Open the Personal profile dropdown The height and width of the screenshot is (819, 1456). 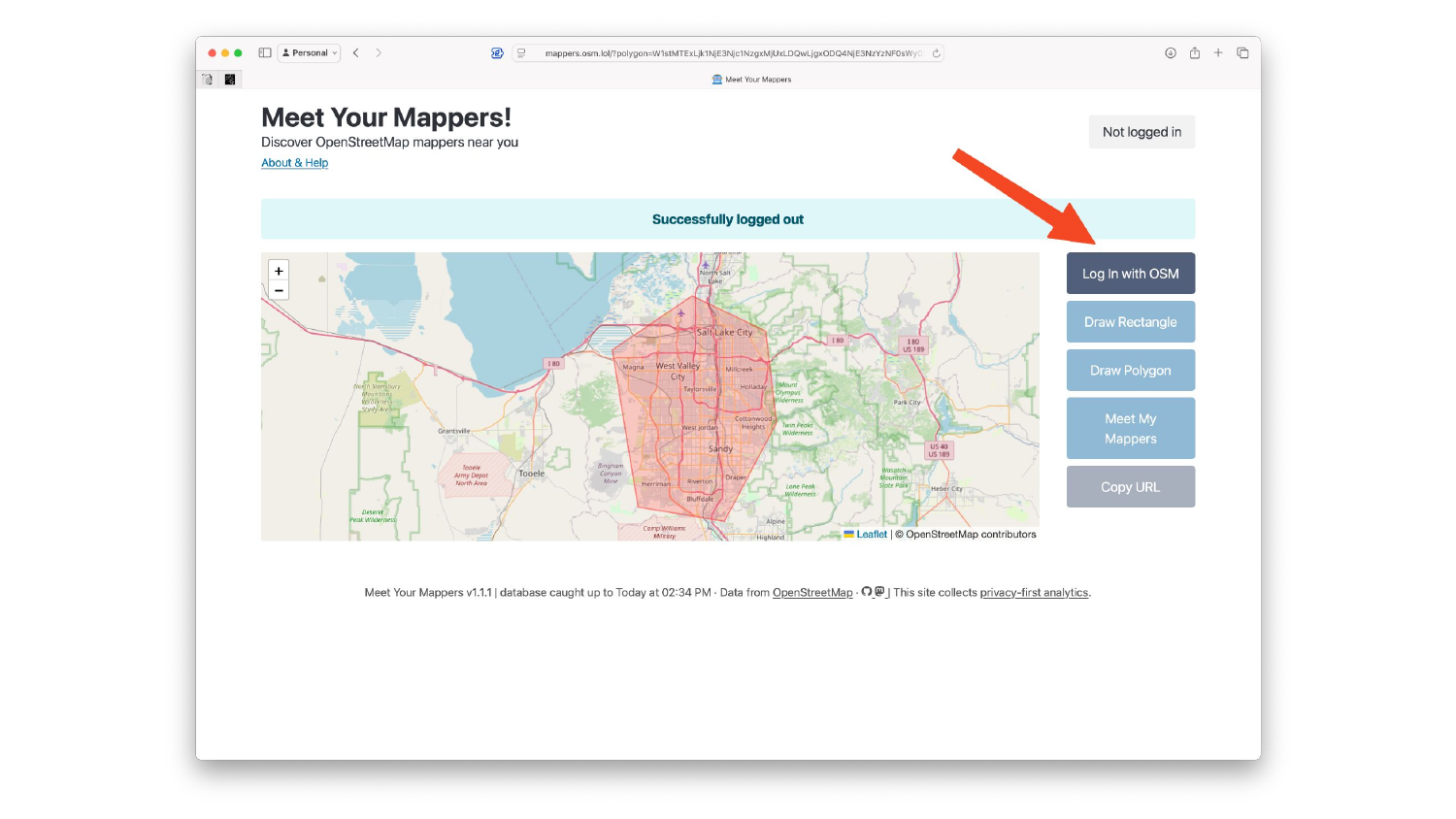310,53
